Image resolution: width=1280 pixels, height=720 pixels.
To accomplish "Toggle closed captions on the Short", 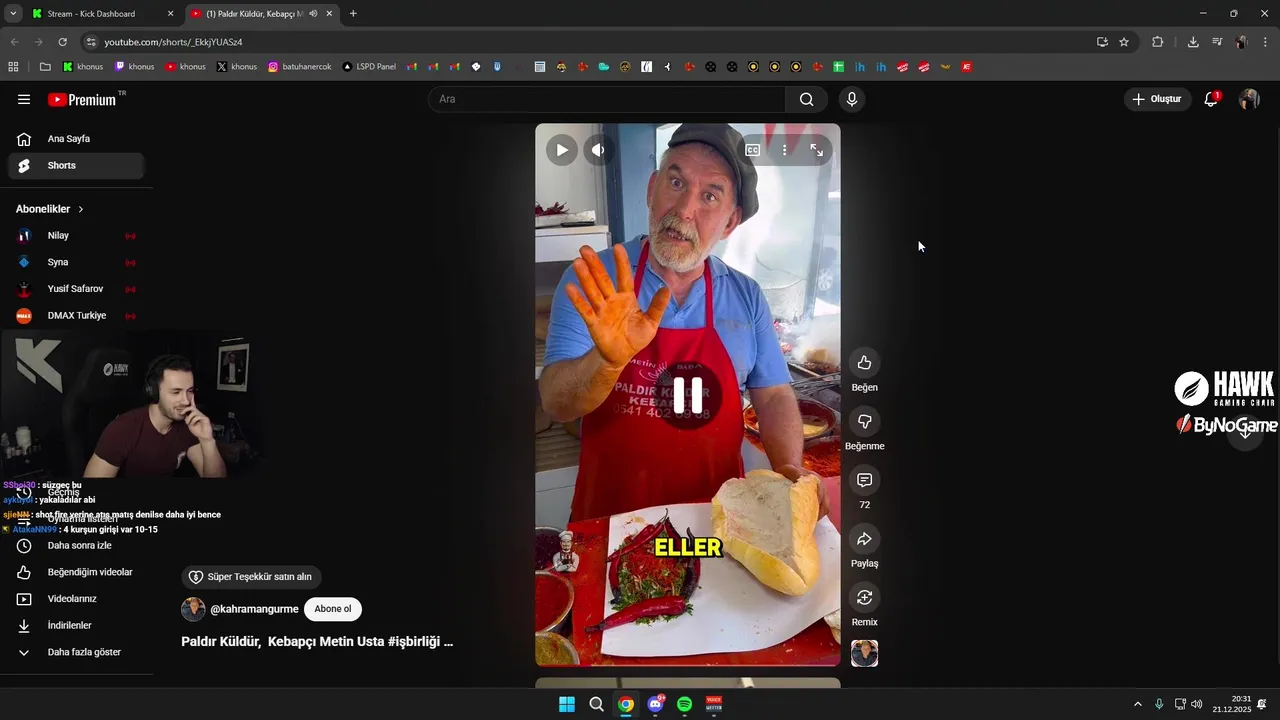I will point(753,150).
